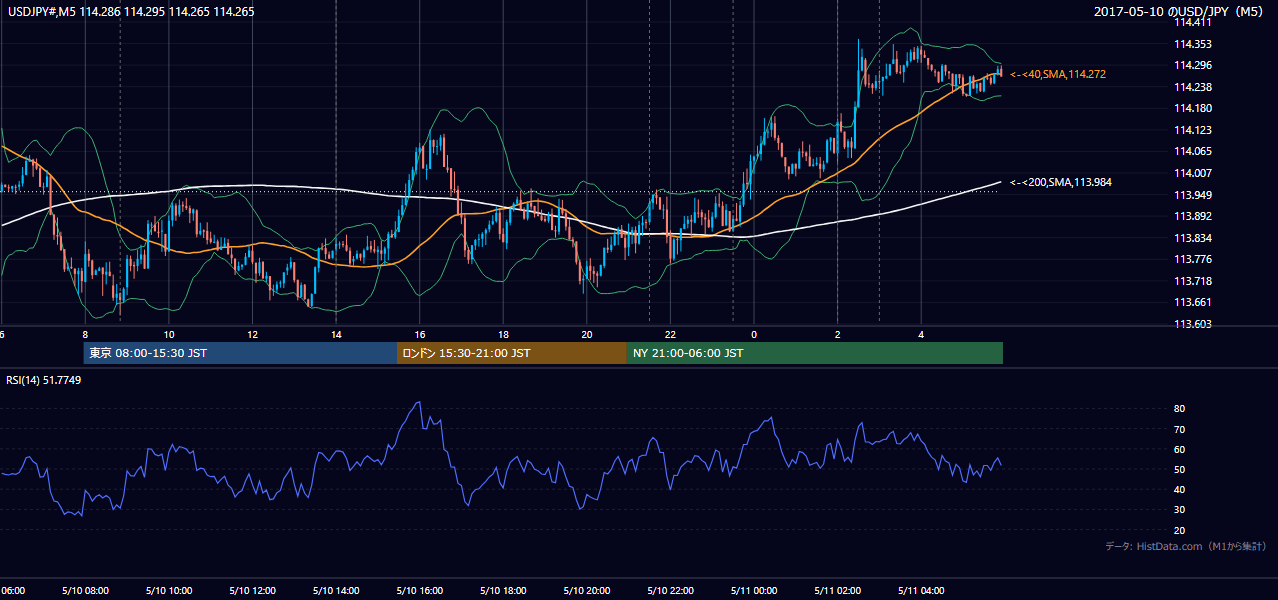The image size is (1278, 600).
Task: Click hour label 16 under price chart
Action: point(420,334)
